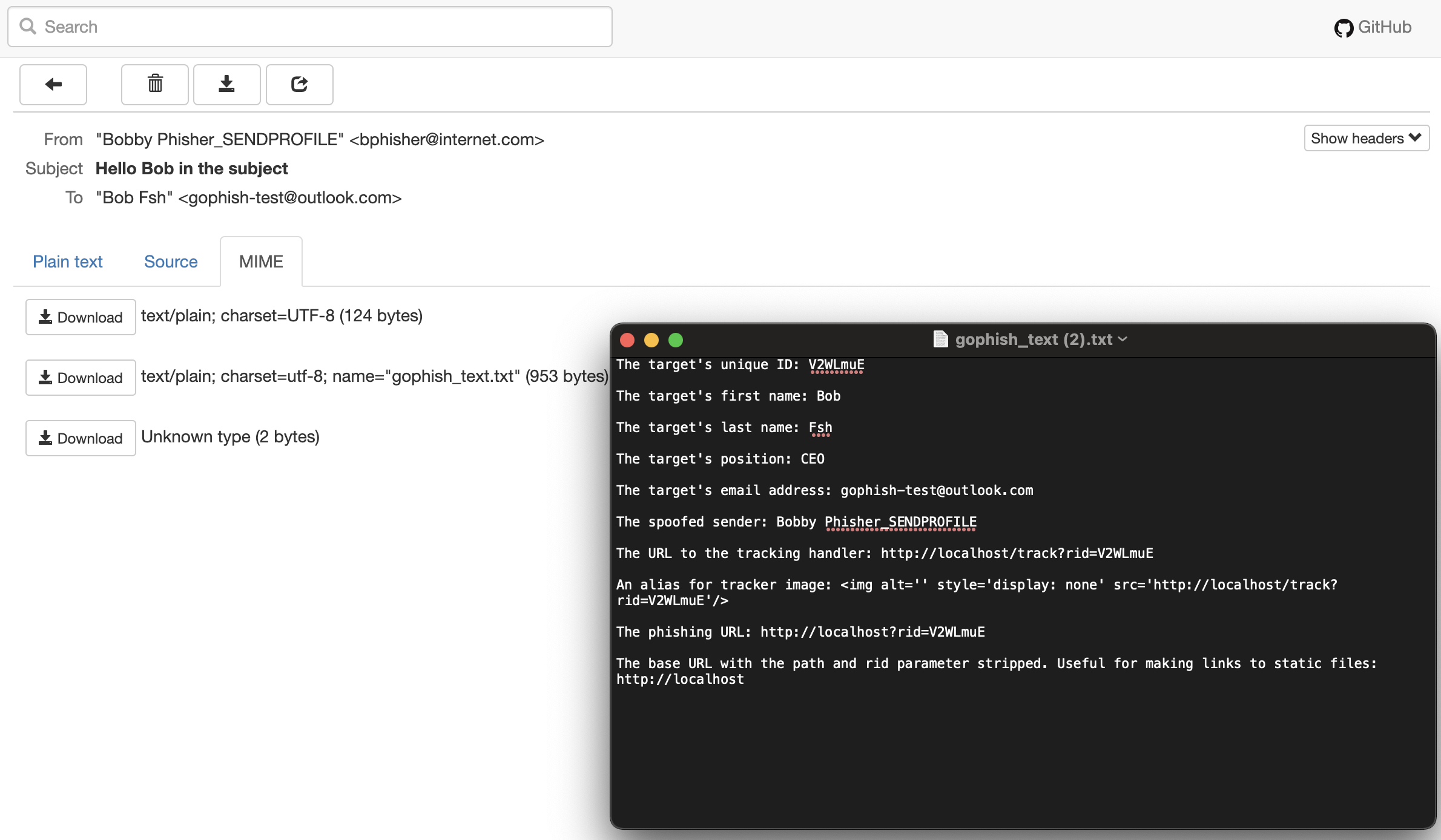The width and height of the screenshot is (1441, 840).
Task: Click the magnifying glass in the search bar
Action: (x=28, y=26)
